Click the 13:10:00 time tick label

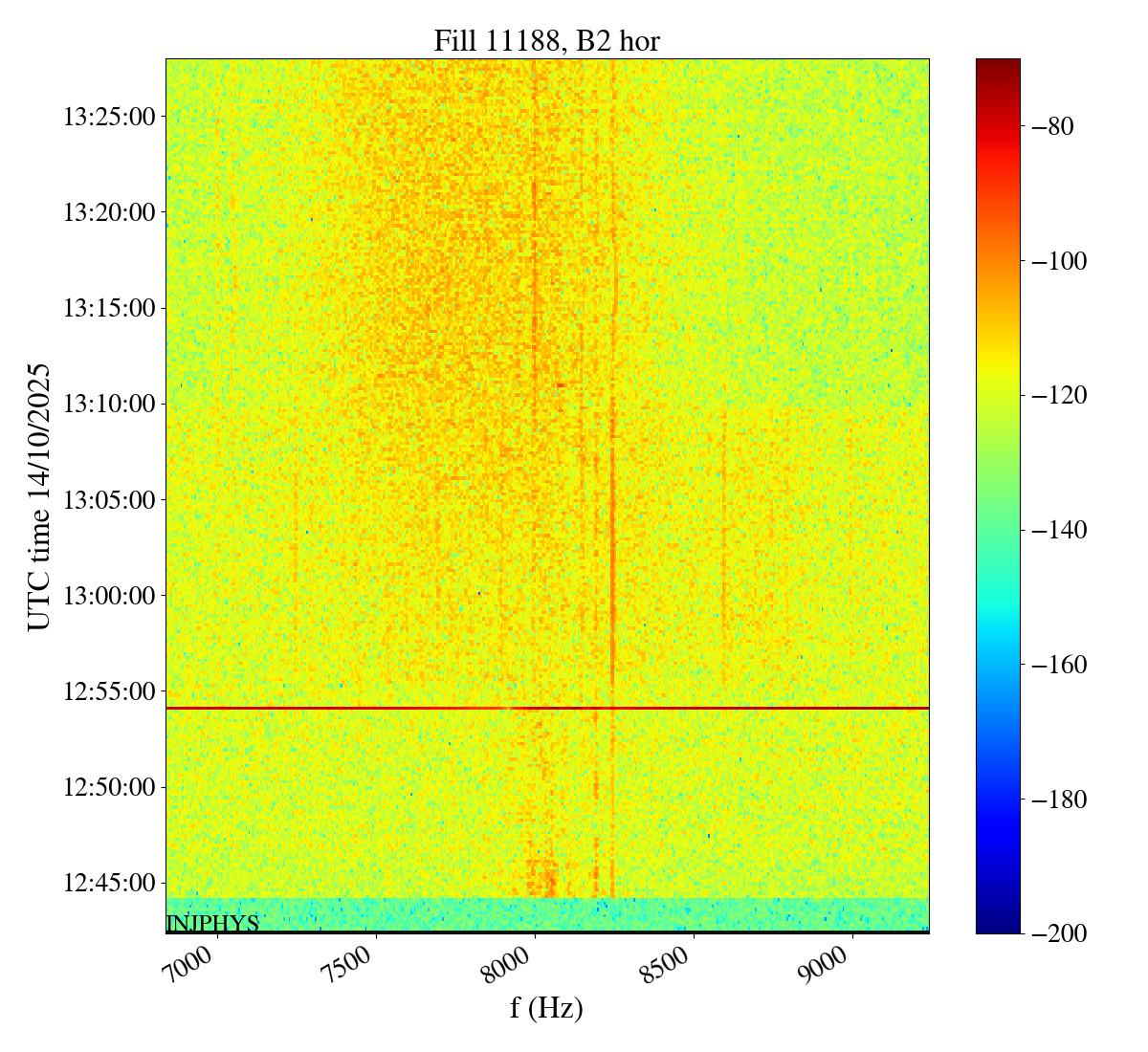(x=108, y=404)
